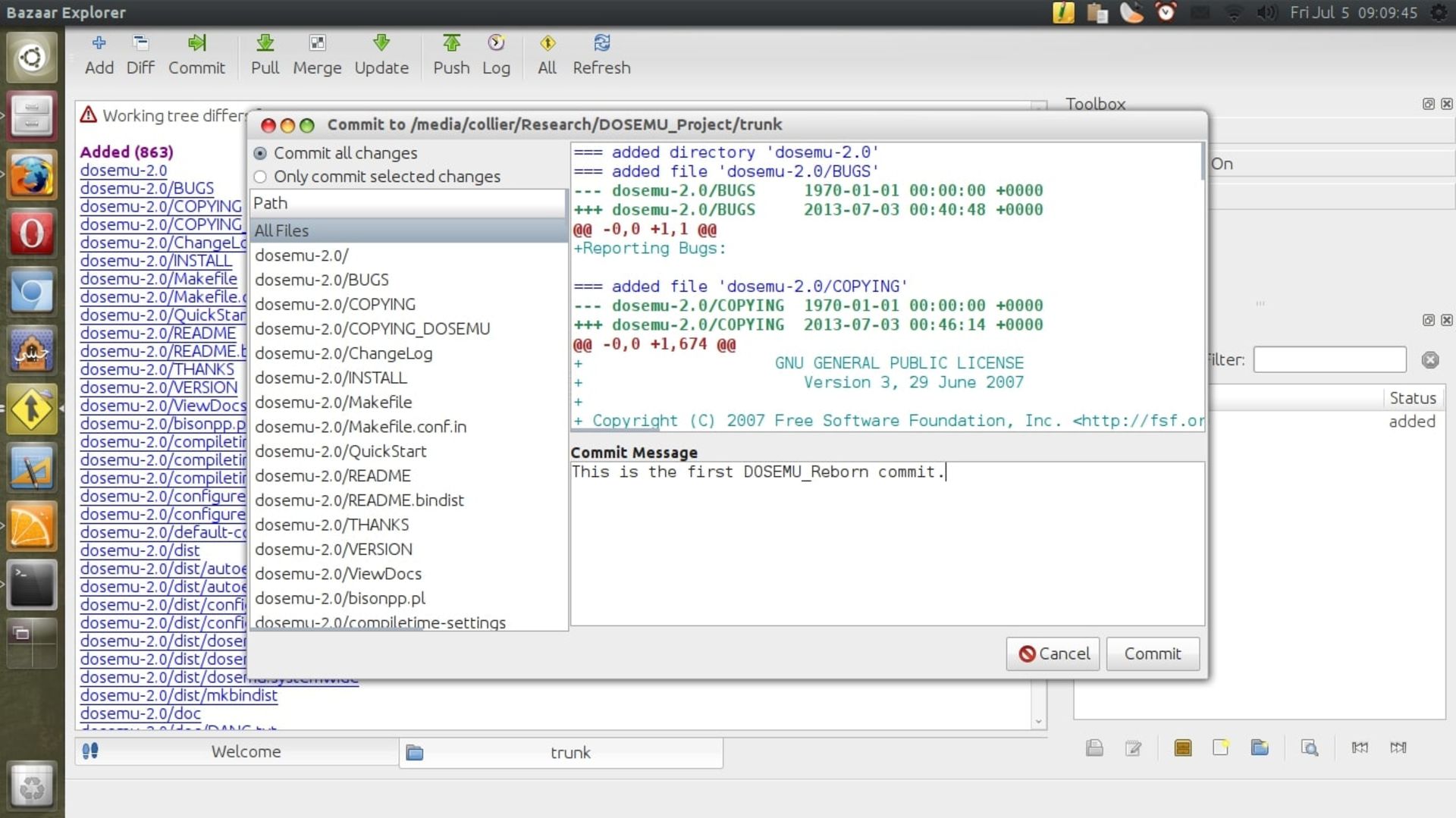Select Only commit selected changes option
This screenshot has width=1456, height=818.
pyautogui.click(x=378, y=177)
